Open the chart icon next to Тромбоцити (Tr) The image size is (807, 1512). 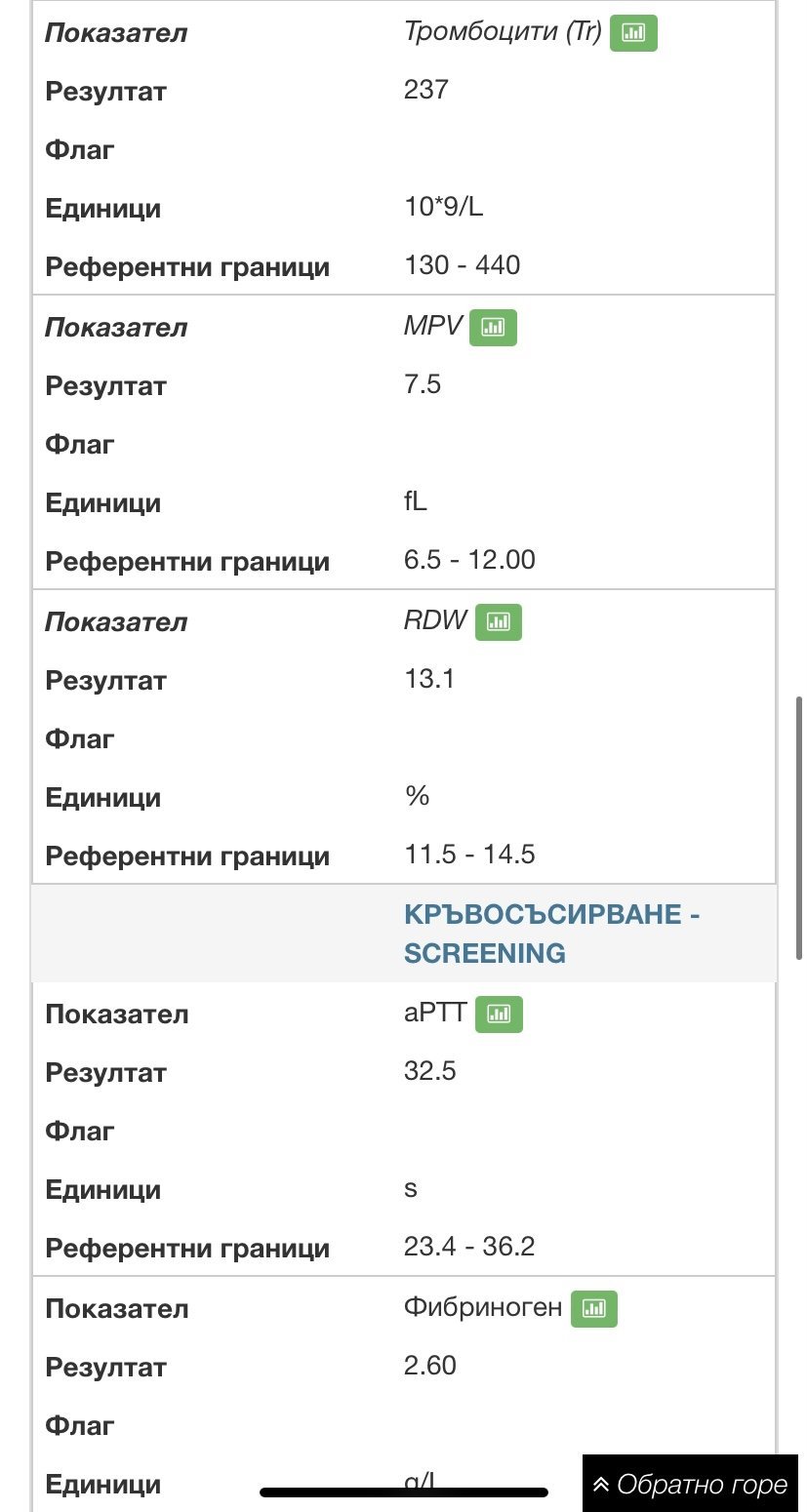pyautogui.click(x=633, y=33)
